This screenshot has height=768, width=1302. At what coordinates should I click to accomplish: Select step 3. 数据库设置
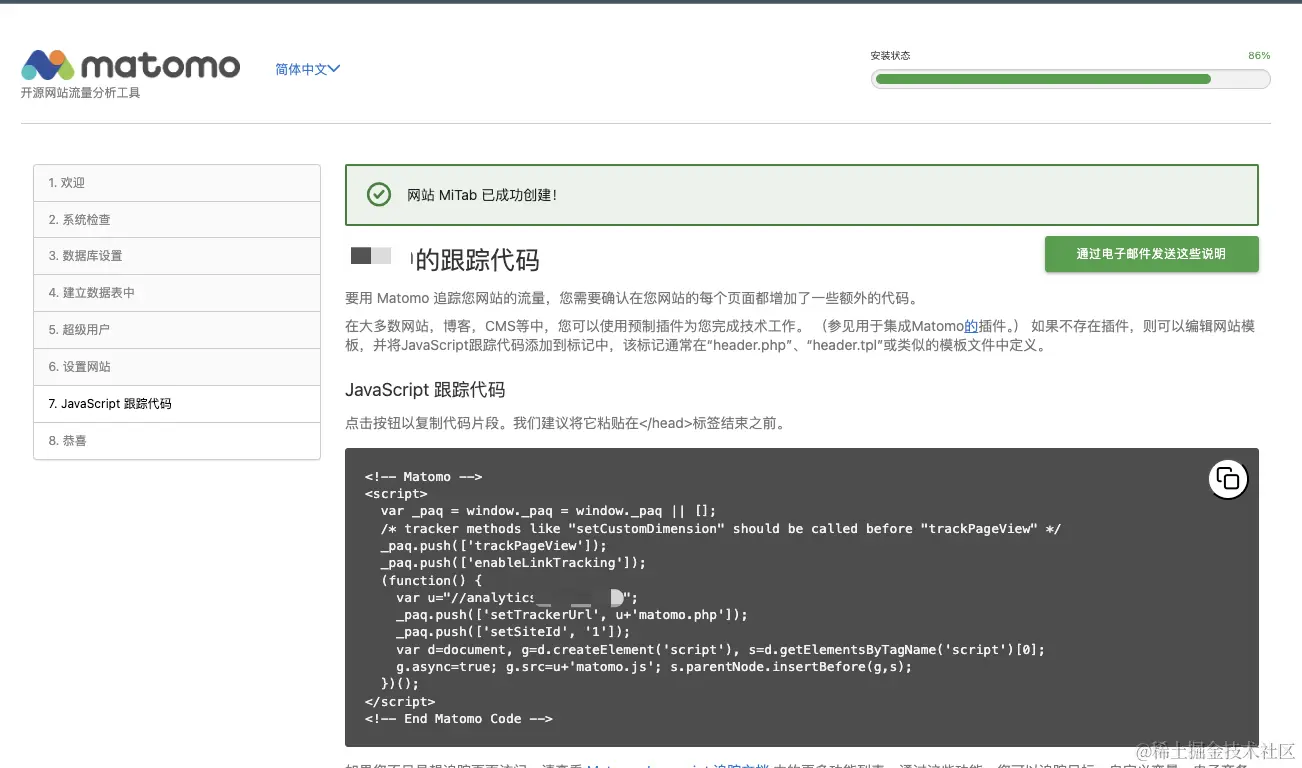(177, 256)
